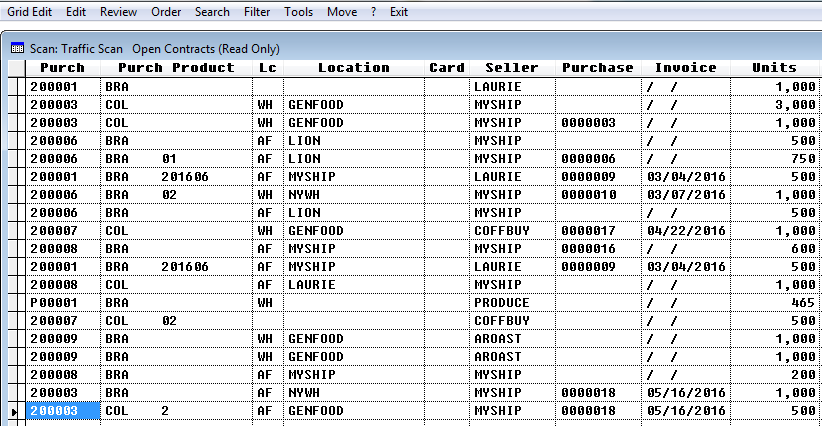Open the ? help menu
The width and height of the screenshot is (822, 426).
pos(373,12)
